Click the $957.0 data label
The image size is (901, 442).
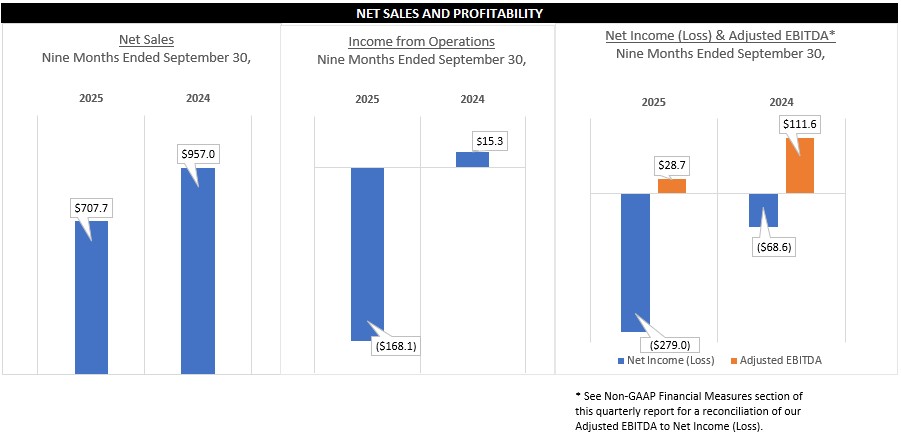(198, 154)
